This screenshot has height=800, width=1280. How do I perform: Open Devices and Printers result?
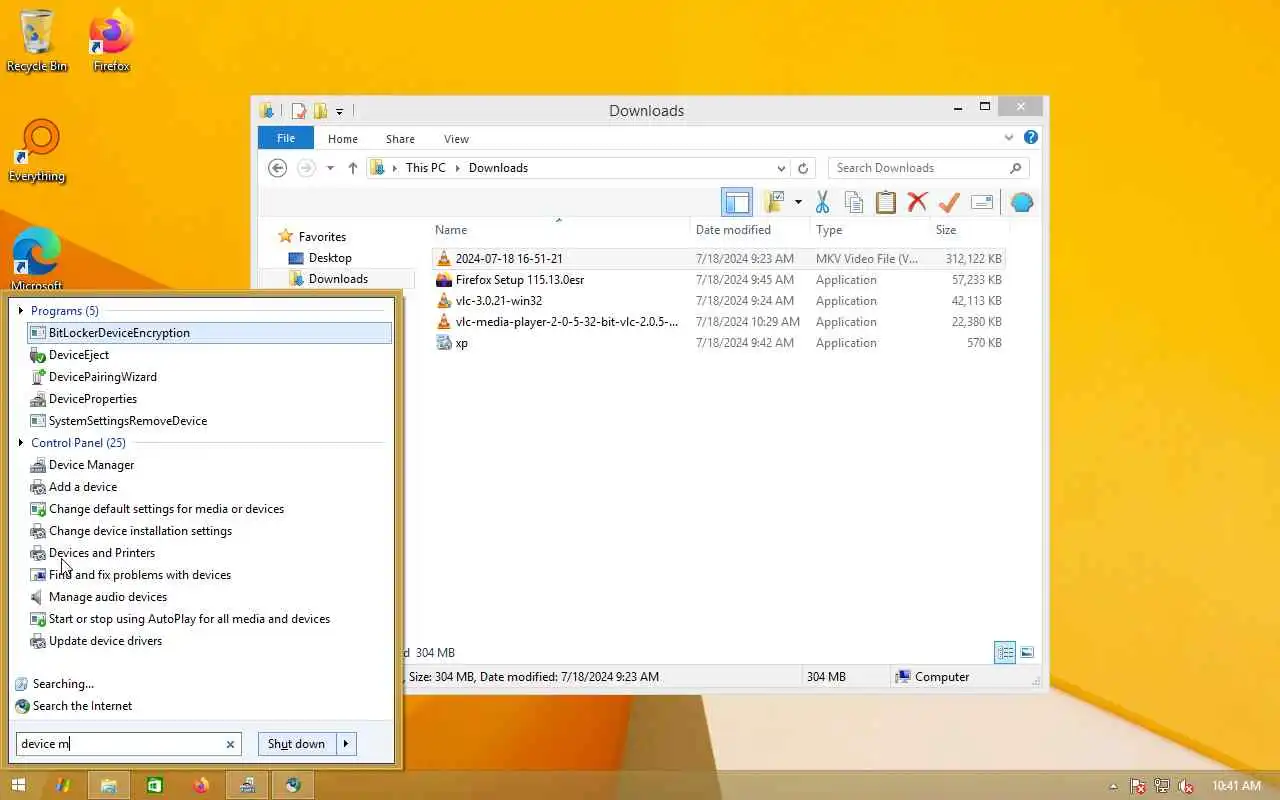coord(102,553)
